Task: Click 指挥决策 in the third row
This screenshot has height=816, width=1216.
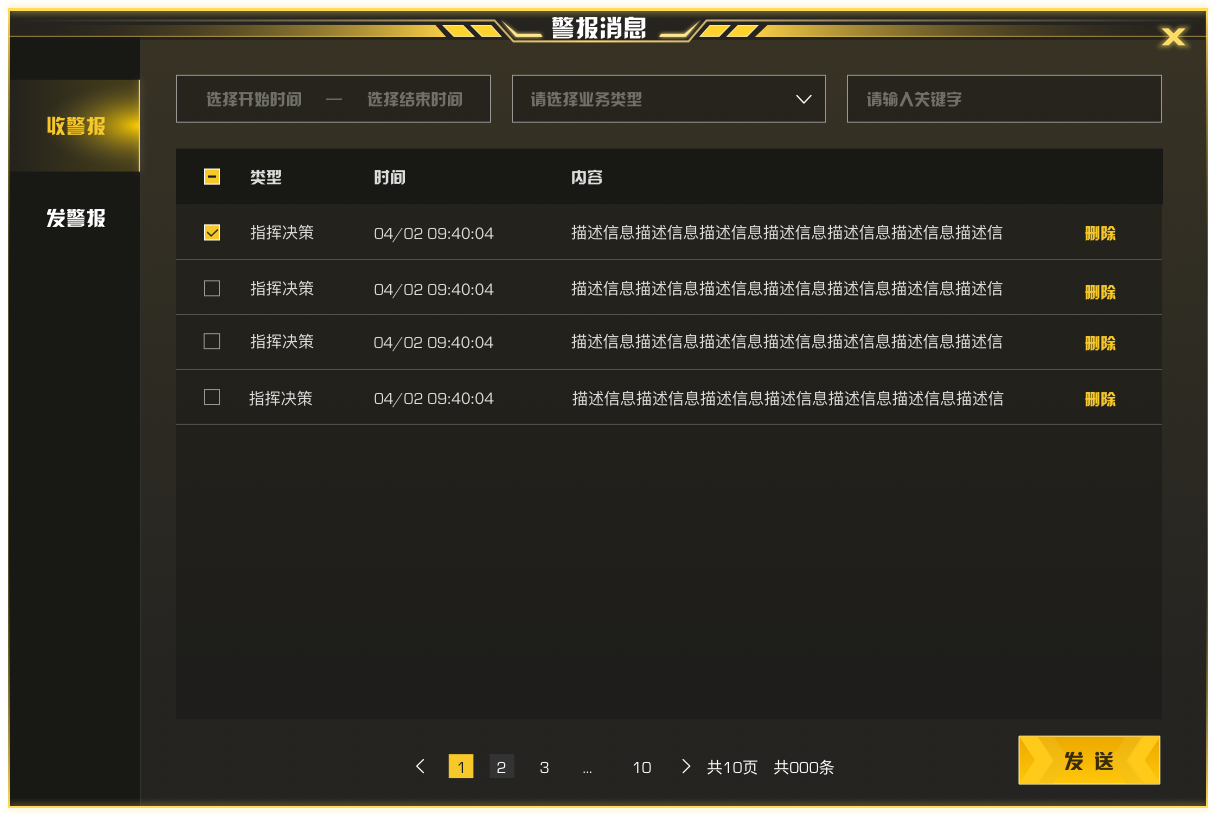Action: point(282,341)
